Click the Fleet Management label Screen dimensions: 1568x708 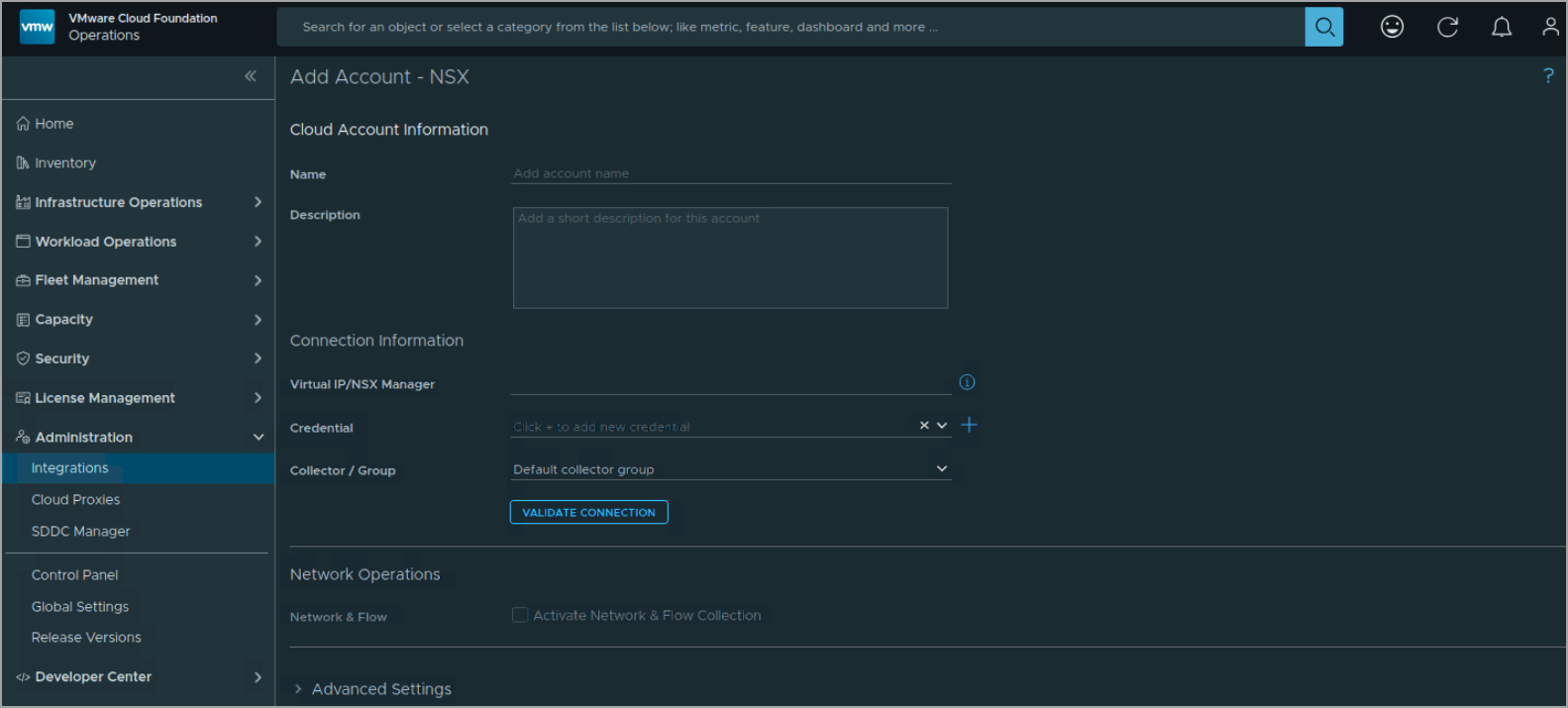coord(97,280)
